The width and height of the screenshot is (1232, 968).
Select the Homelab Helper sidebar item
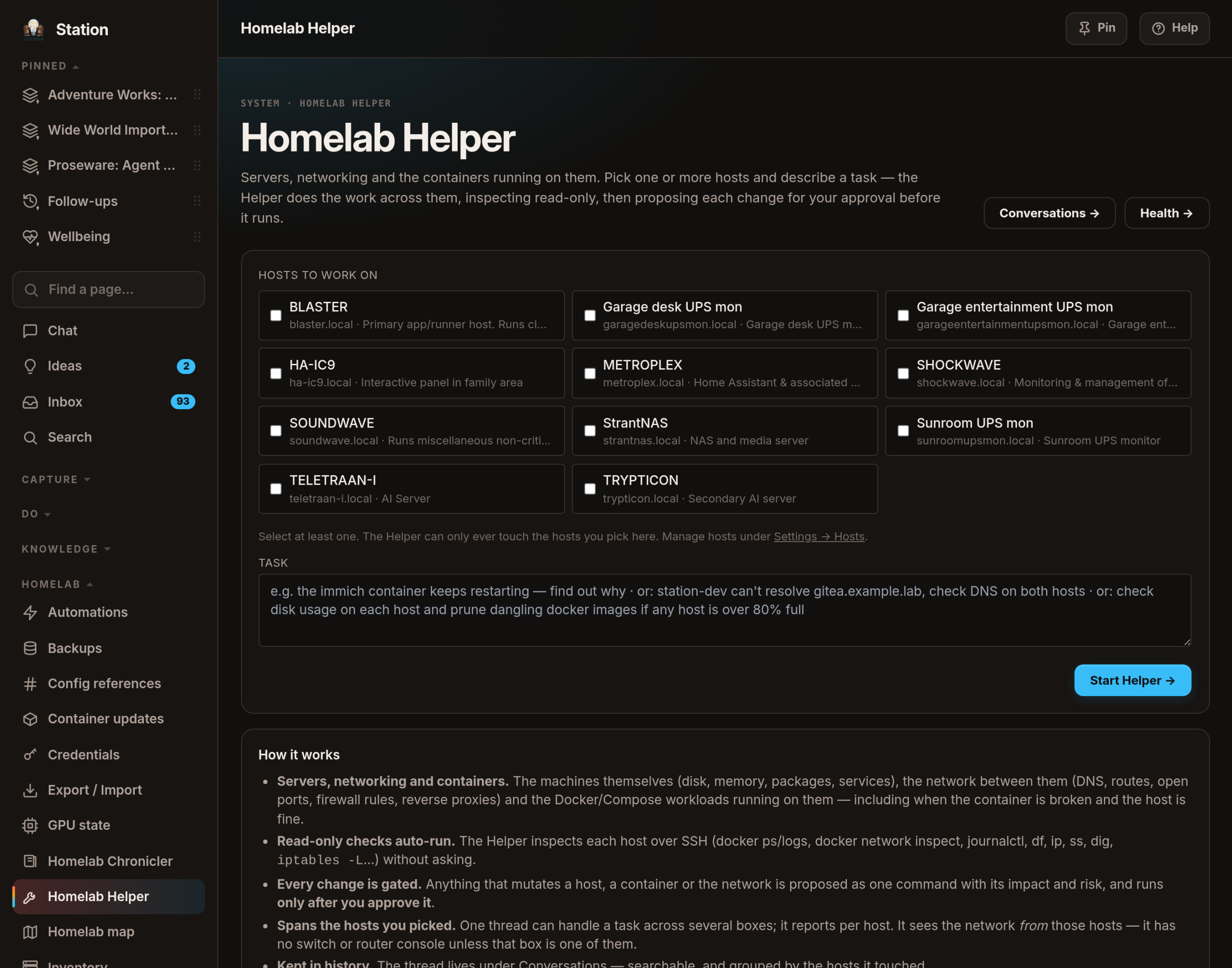pos(108,897)
